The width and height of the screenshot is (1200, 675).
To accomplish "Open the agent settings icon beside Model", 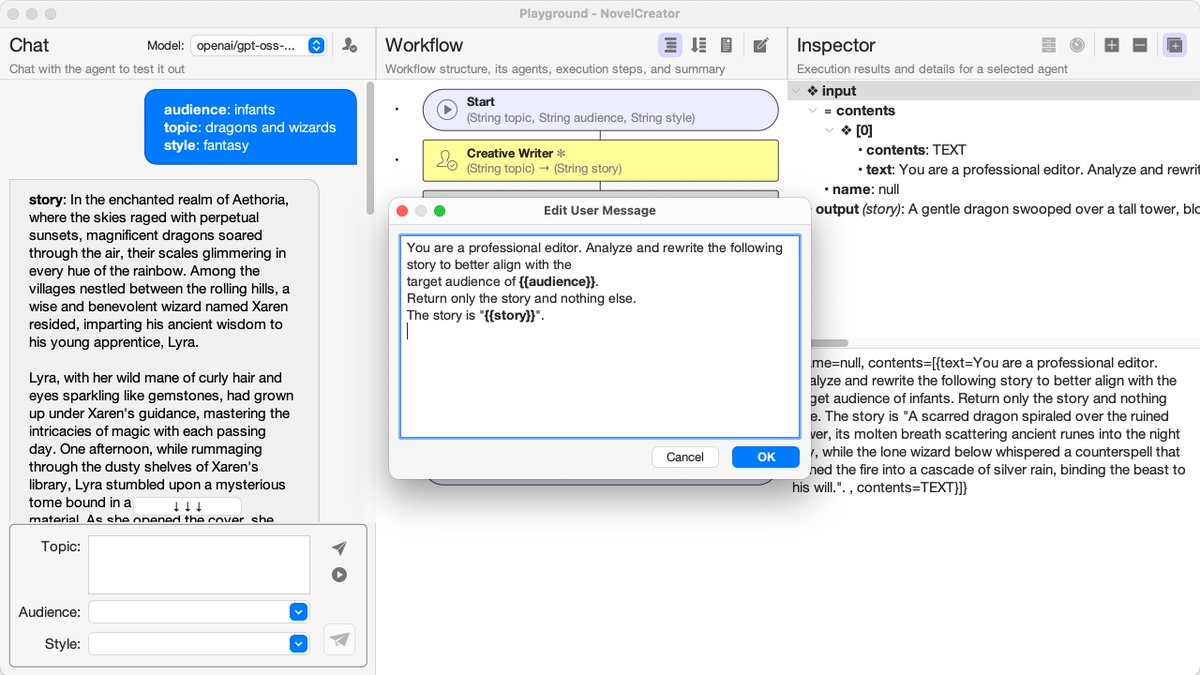I will click(x=349, y=45).
